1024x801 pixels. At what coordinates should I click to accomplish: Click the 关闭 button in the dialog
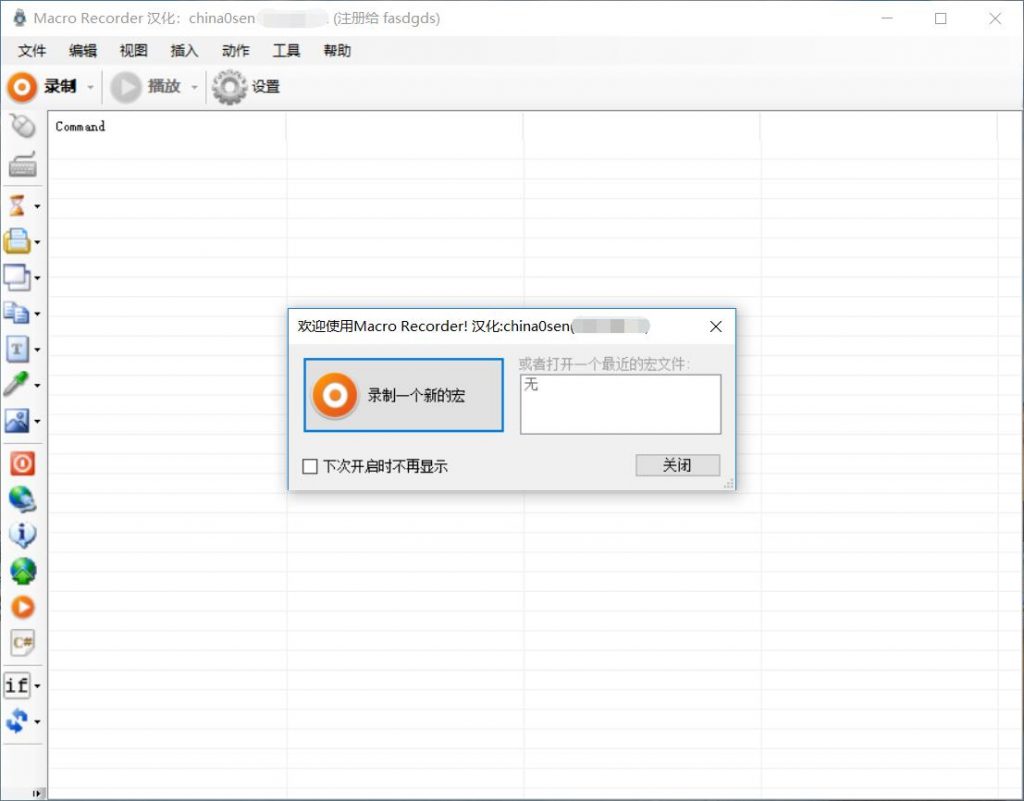pos(677,465)
